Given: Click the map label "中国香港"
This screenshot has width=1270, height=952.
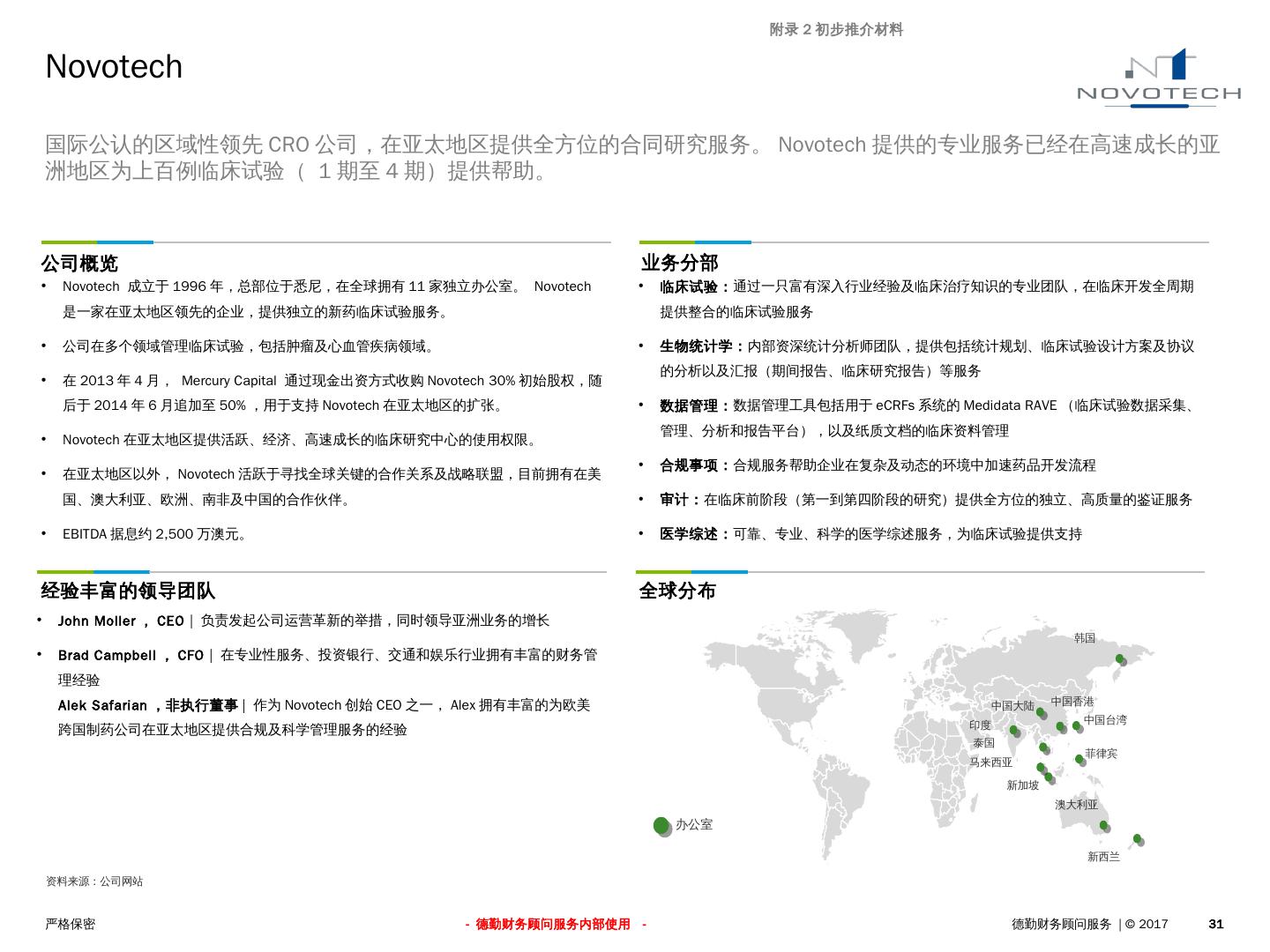Looking at the screenshot, I should point(1072,702).
